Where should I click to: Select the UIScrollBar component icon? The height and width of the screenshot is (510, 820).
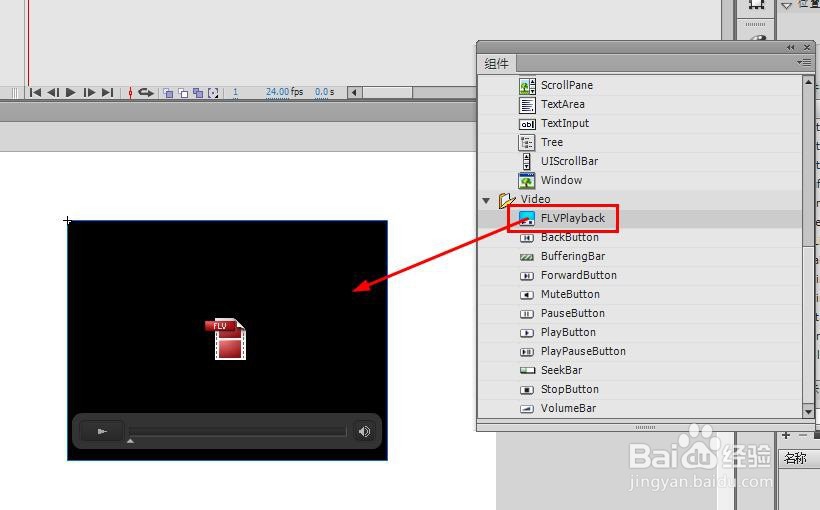[527, 161]
